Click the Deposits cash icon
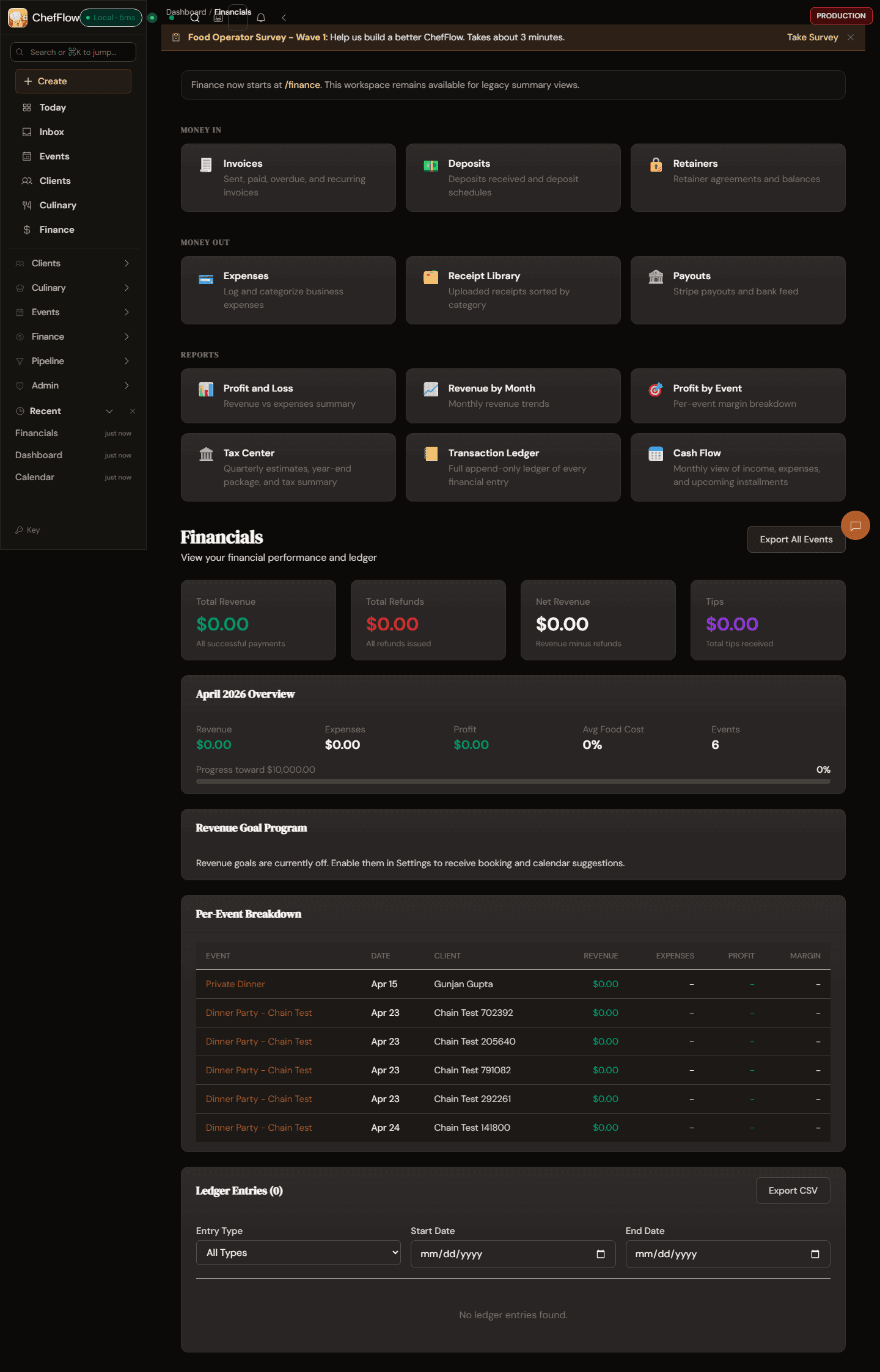 pyautogui.click(x=431, y=165)
